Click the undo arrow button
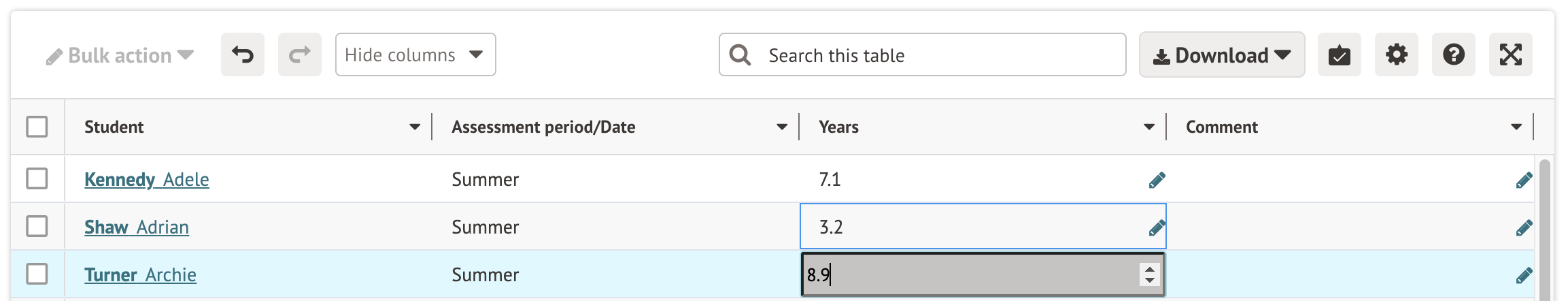The width and height of the screenshot is (1568, 301). point(242,54)
